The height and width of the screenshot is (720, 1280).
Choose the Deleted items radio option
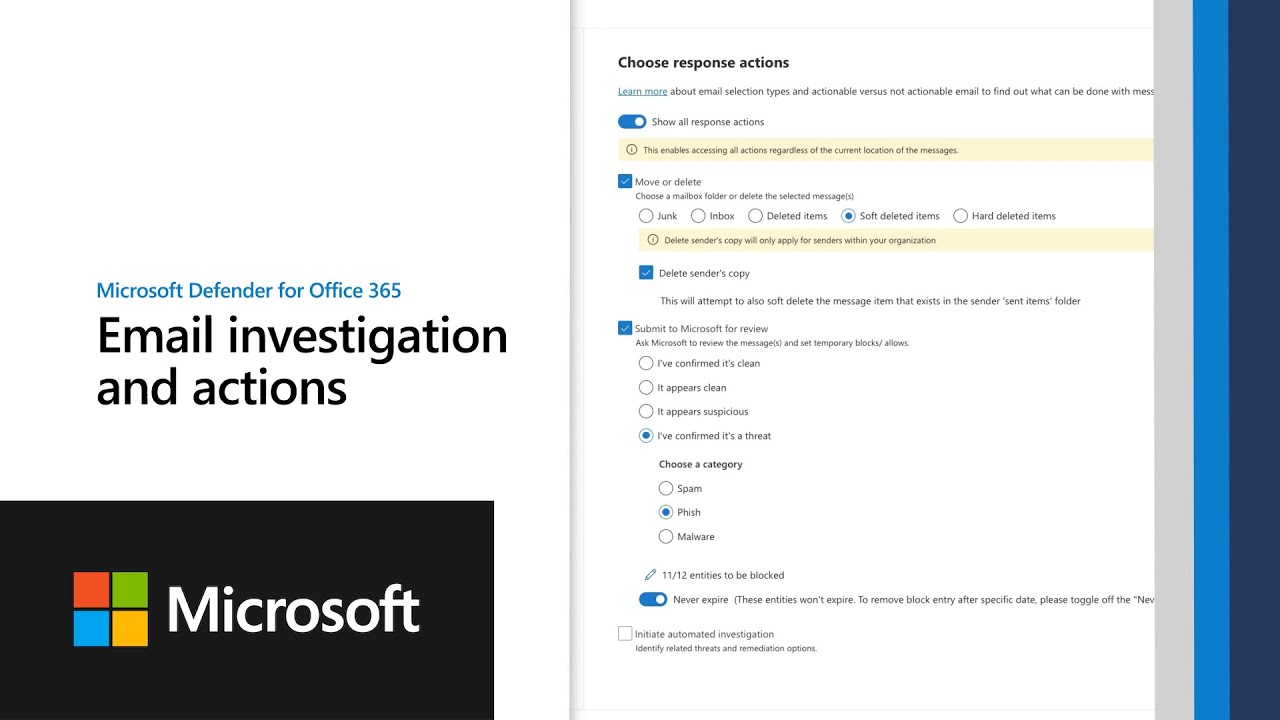pyautogui.click(x=756, y=216)
